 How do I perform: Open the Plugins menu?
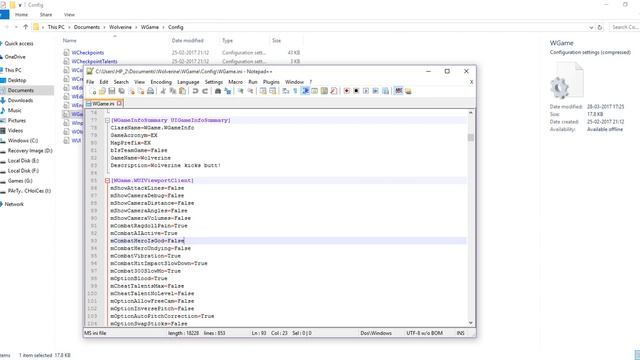[x=271, y=82]
